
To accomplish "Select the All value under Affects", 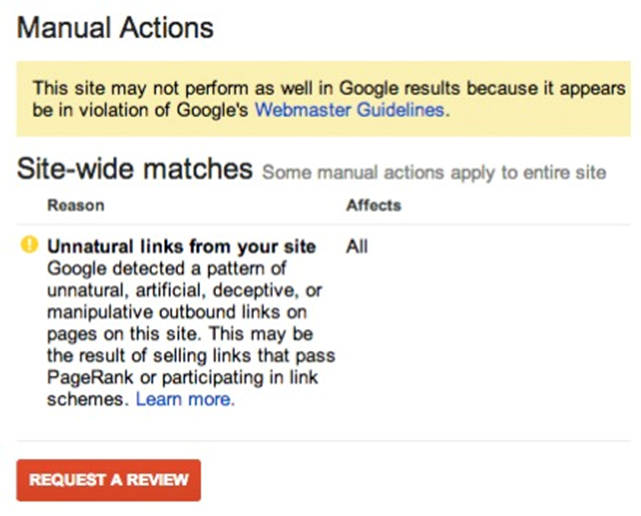I will 357,246.
